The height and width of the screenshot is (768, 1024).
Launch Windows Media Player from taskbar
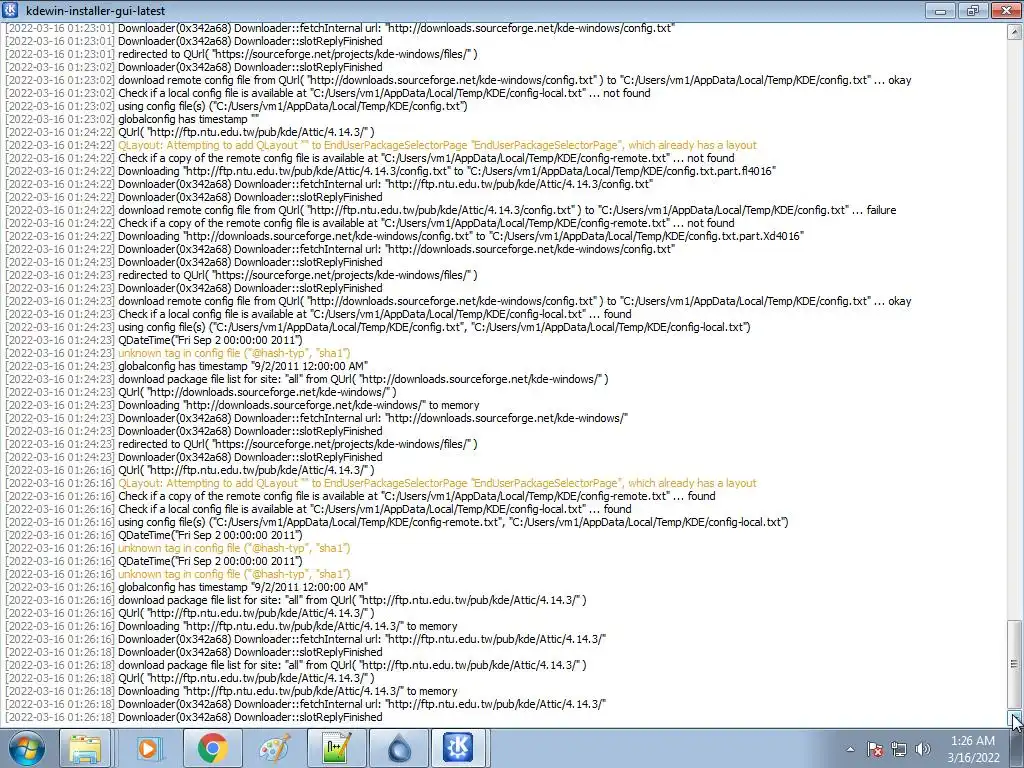148,748
